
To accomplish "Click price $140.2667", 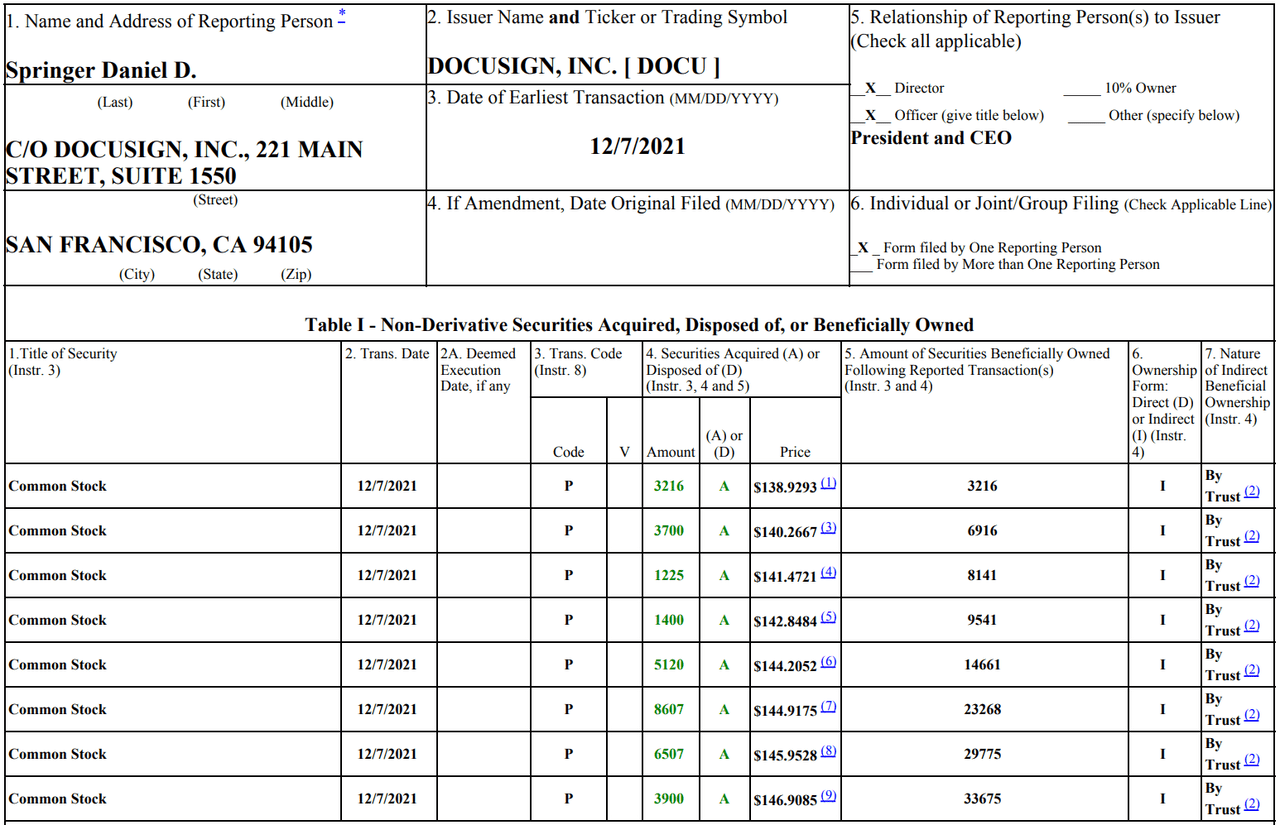I will (785, 532).
